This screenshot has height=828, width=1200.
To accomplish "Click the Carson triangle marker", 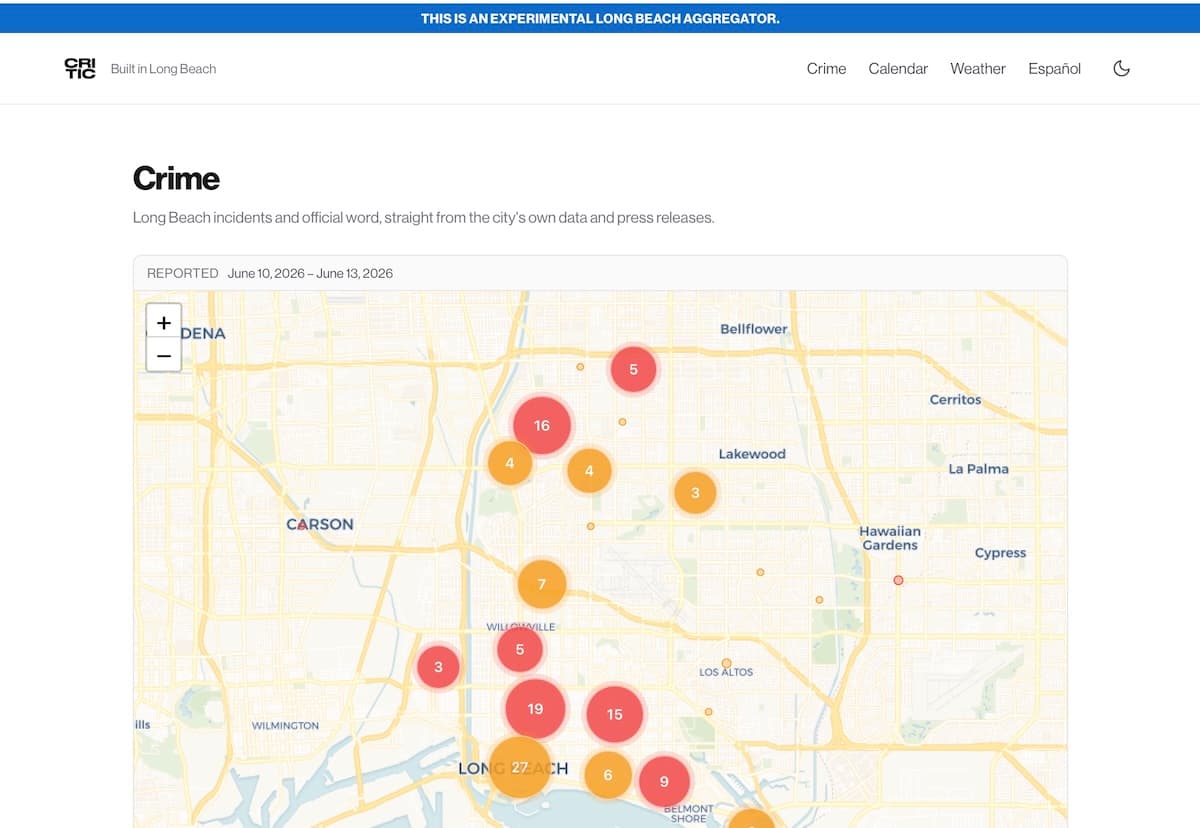I will pos(302,524).
